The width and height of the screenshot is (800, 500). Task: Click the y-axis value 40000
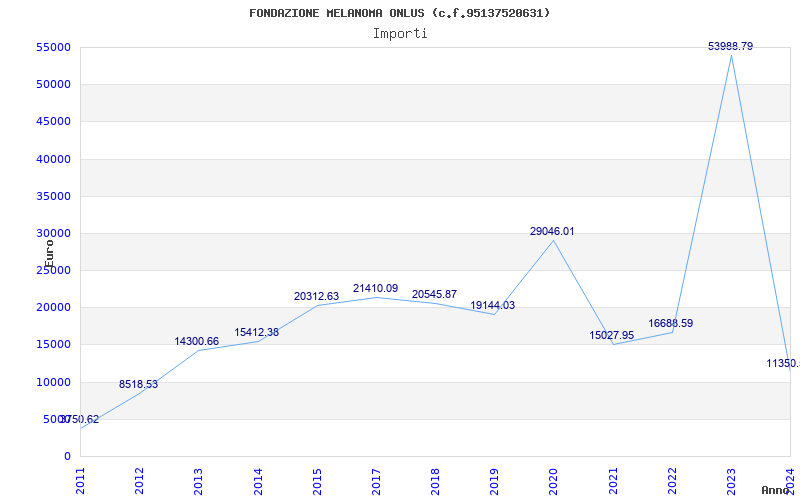pos(54,160)
